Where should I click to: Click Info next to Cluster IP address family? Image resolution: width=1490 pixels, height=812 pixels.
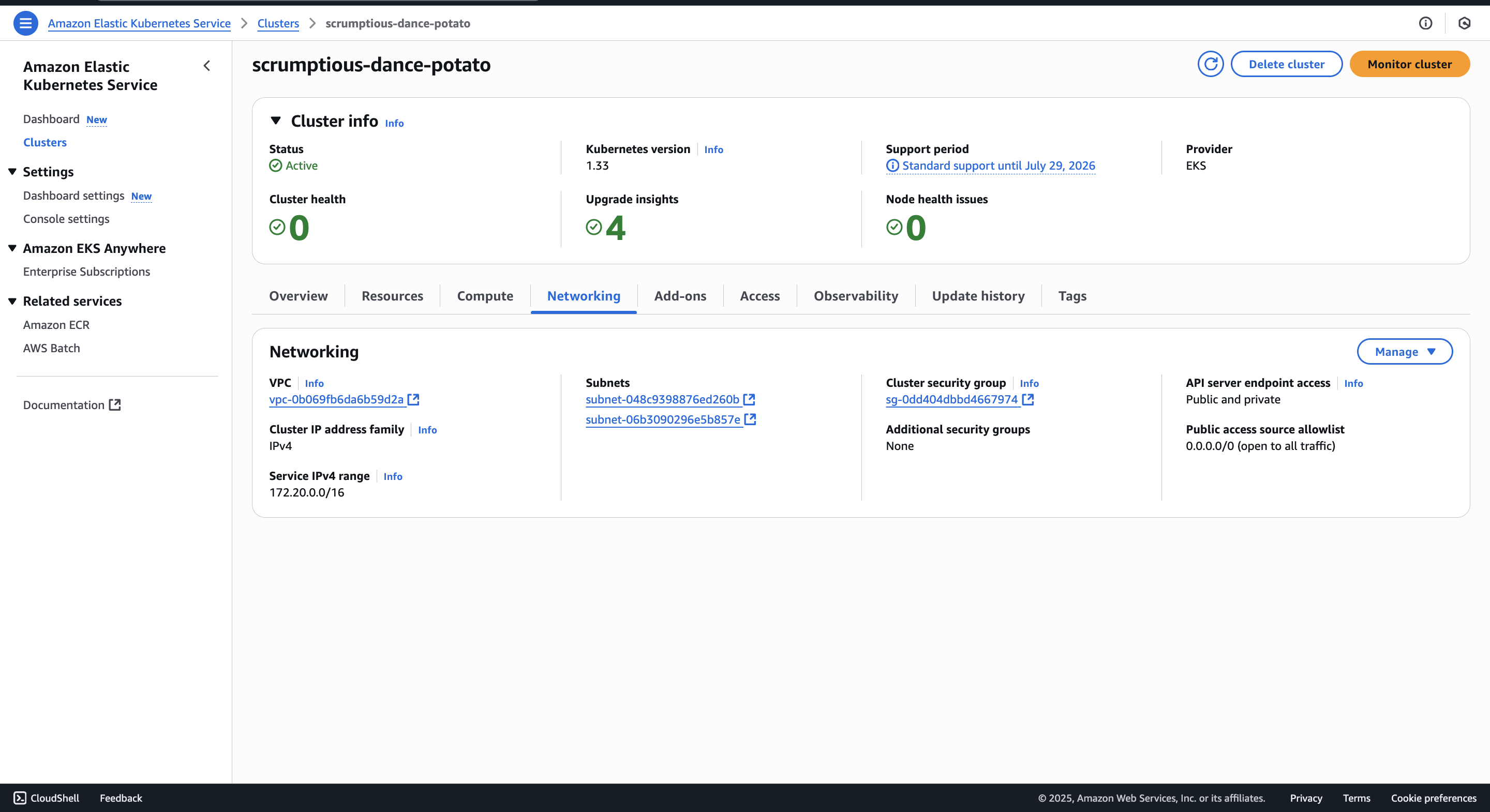427,430
